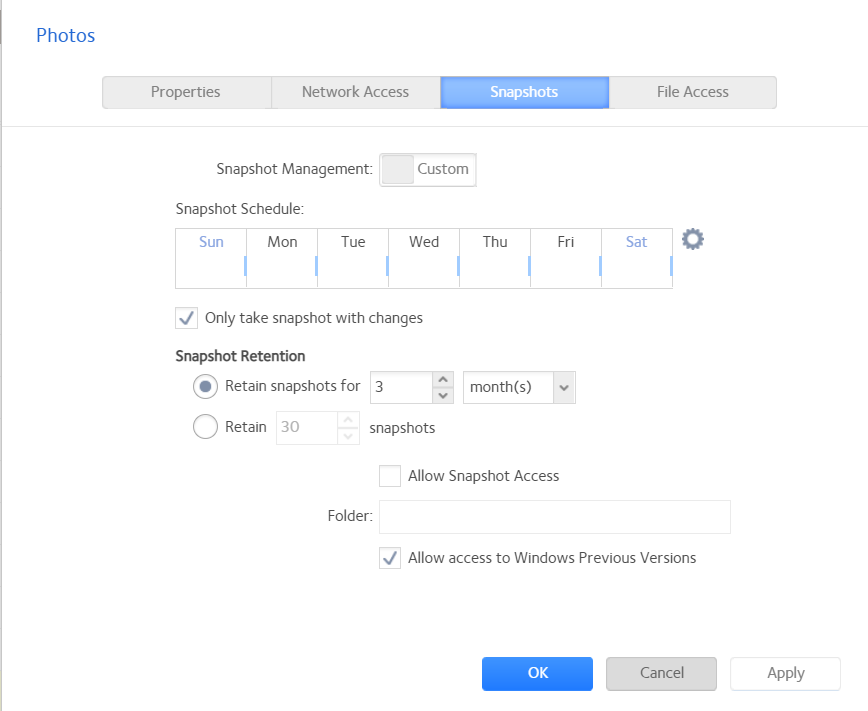Enable Allow Snapshot Access checkbox
The image size is (868, 711).
point(390,476)
